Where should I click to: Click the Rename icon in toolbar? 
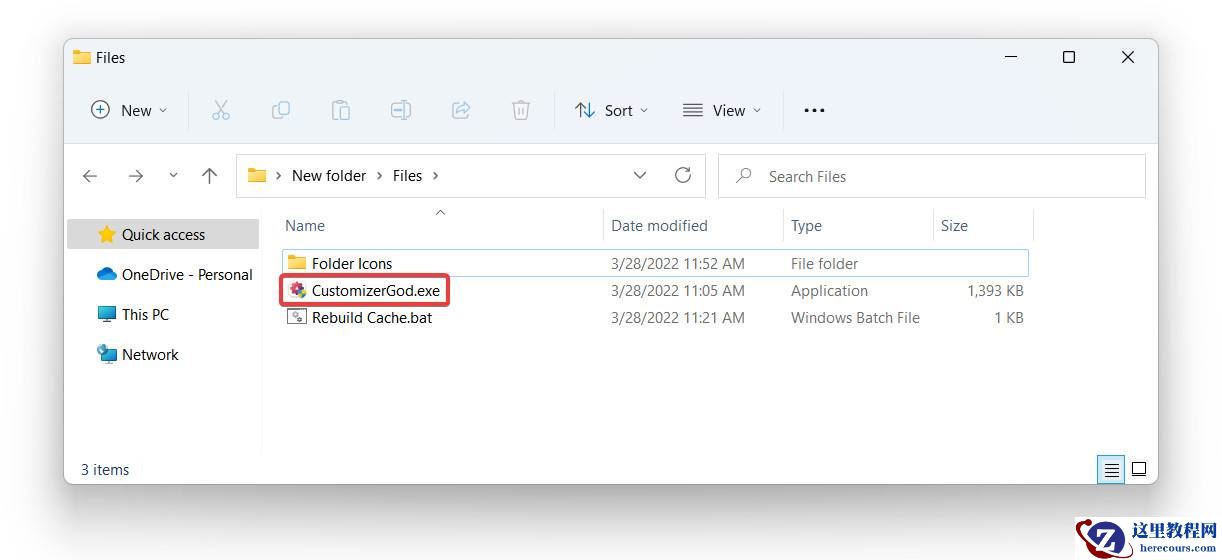tap(401, 110)
